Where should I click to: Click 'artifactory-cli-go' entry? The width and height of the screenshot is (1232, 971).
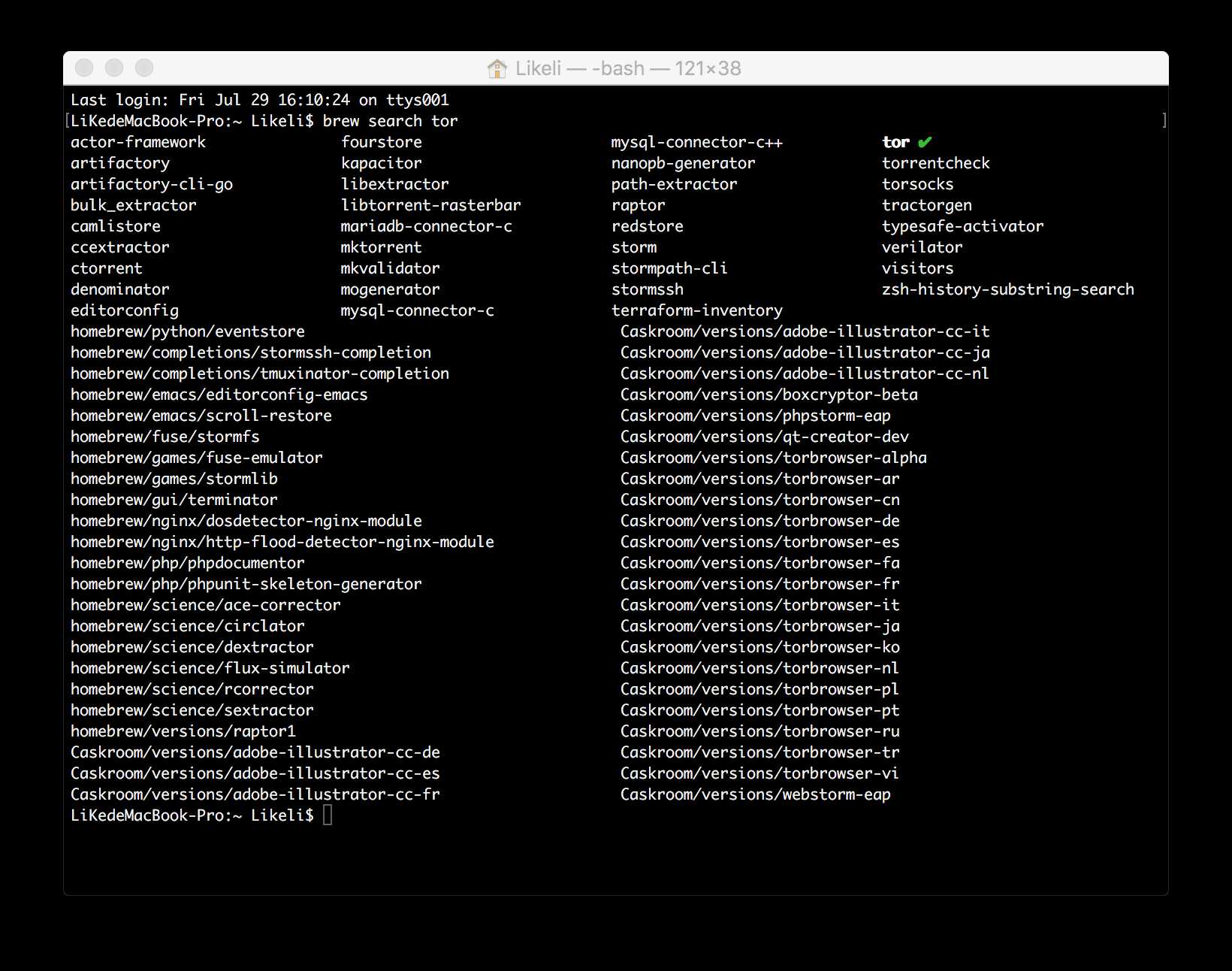point(152,184)
